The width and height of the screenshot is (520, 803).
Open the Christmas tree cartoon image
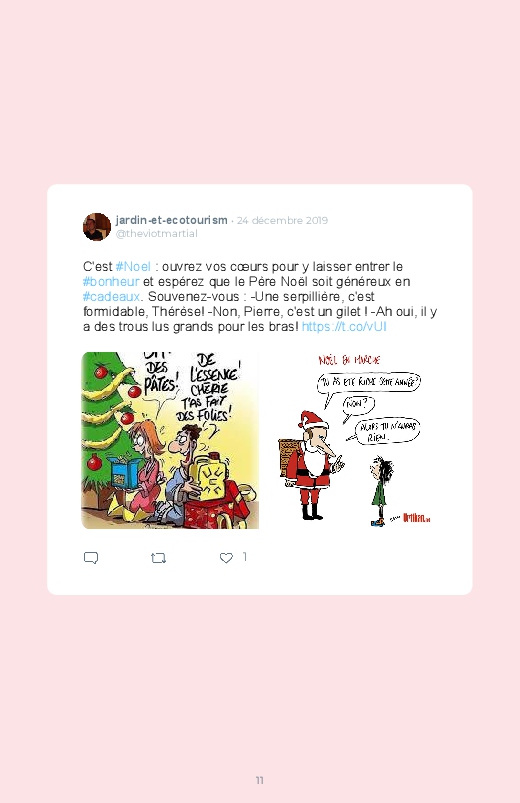tap(170, 440)
